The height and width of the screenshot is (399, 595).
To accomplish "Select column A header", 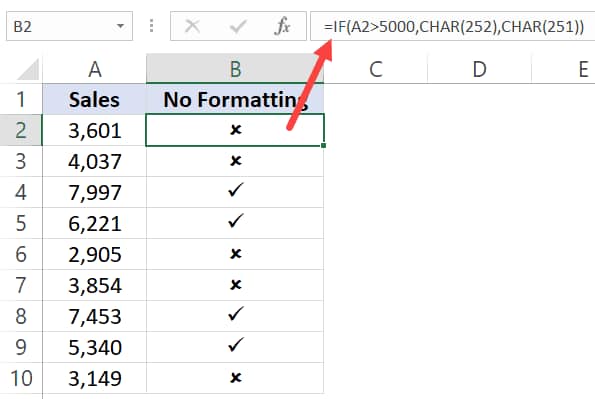I will [x=94, y=69].
